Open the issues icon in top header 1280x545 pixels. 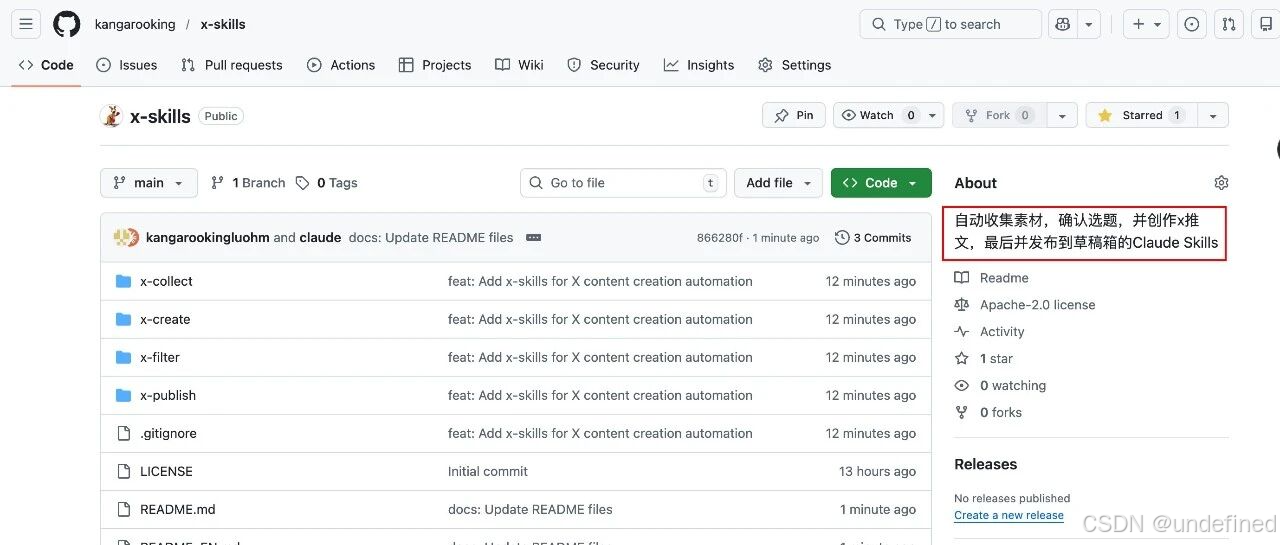(x=1191, y=24)
